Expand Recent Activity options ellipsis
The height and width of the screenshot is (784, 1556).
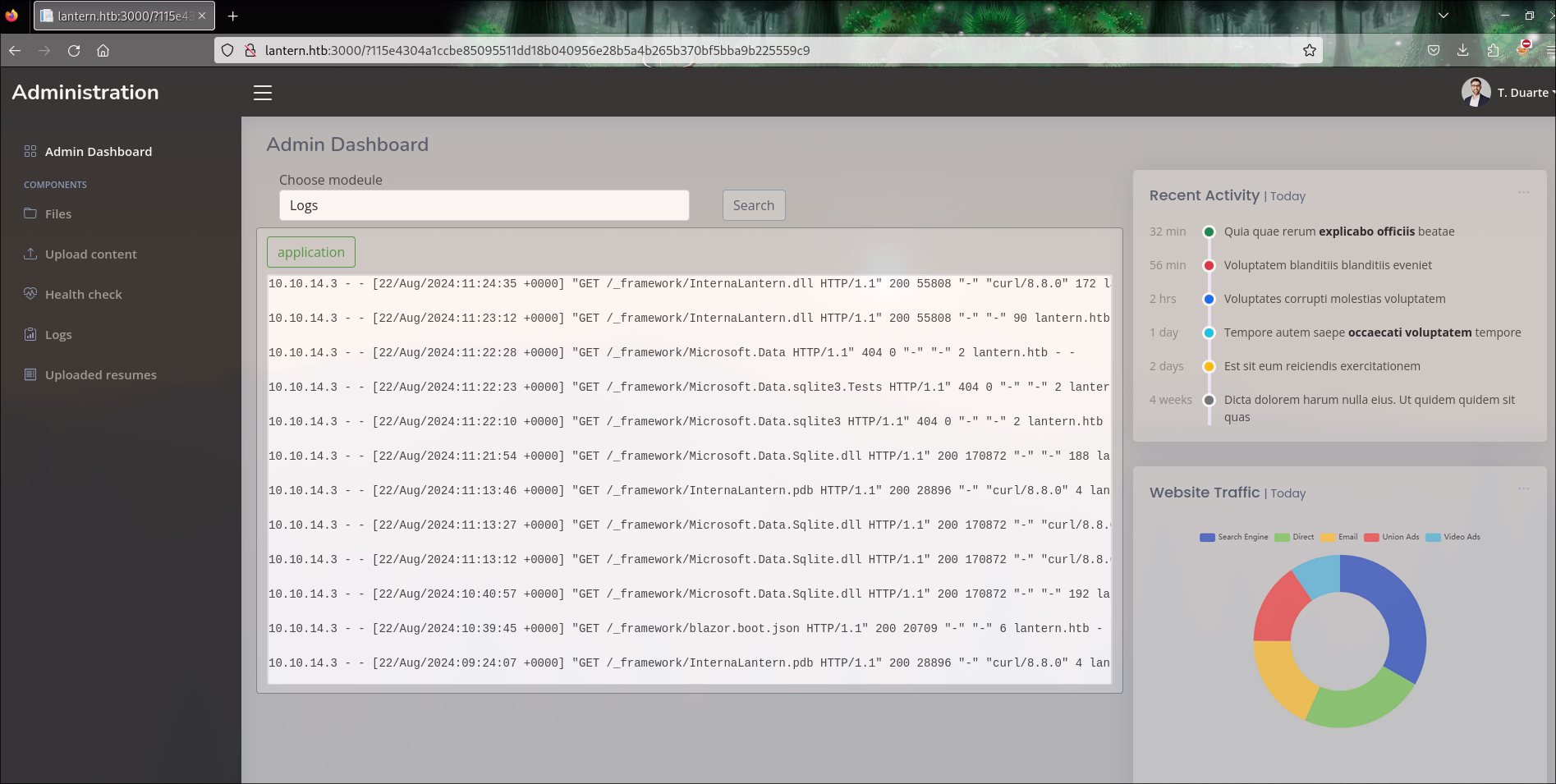[x=1523, y=193]
